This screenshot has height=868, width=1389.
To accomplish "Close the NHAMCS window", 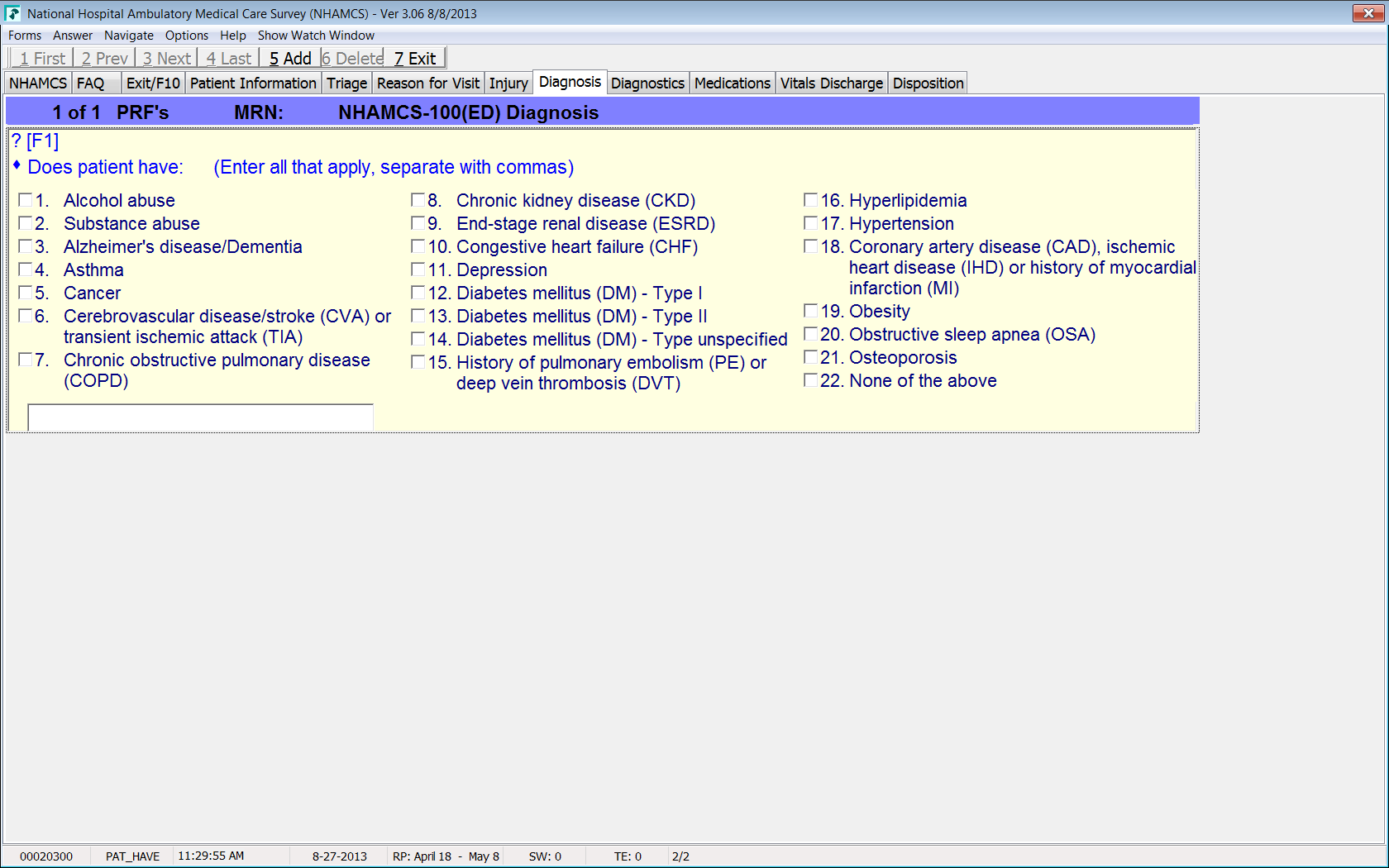I will coord(1368,13).
